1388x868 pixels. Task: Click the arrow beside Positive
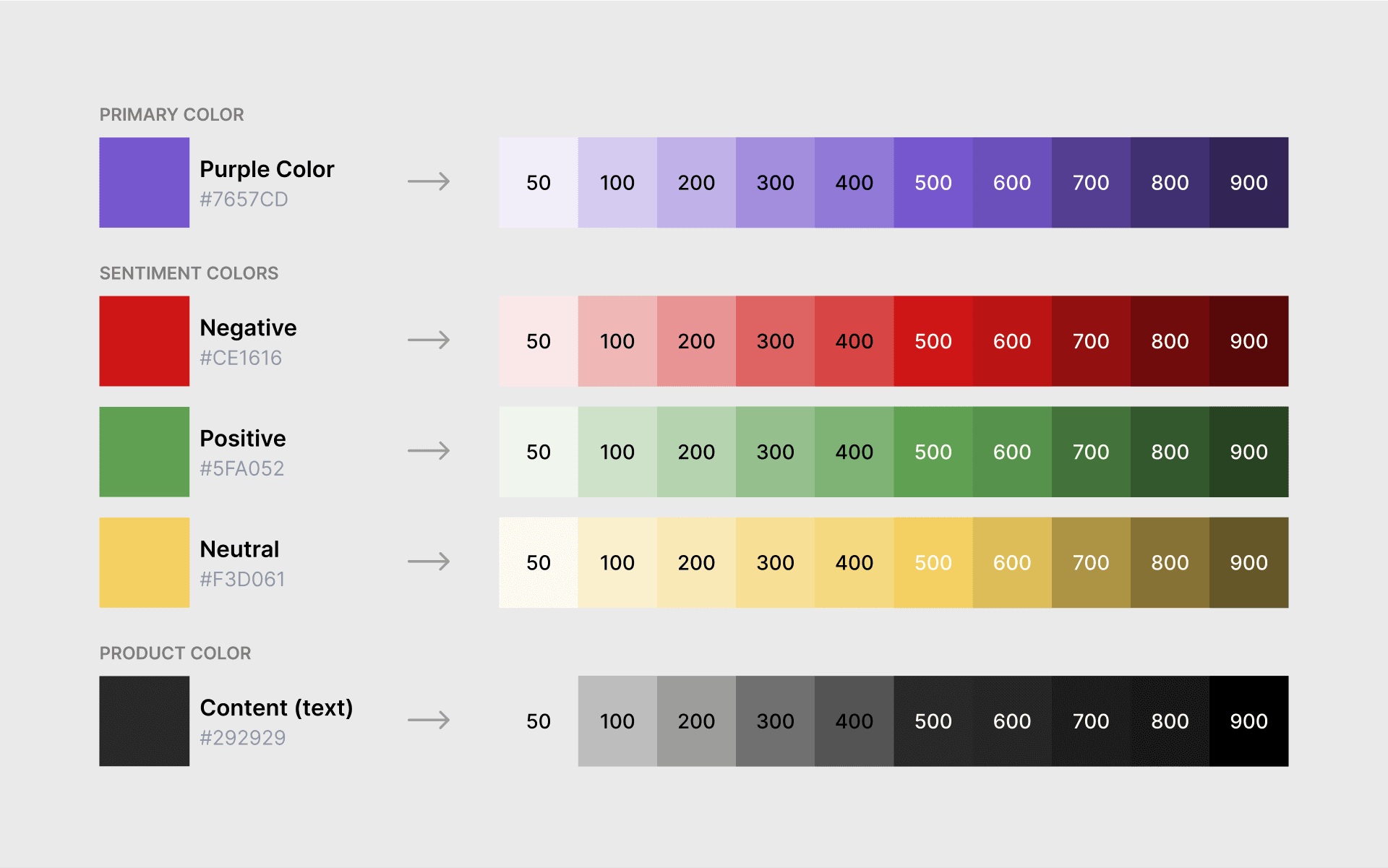pyautogui.click(x=429, y=451)
